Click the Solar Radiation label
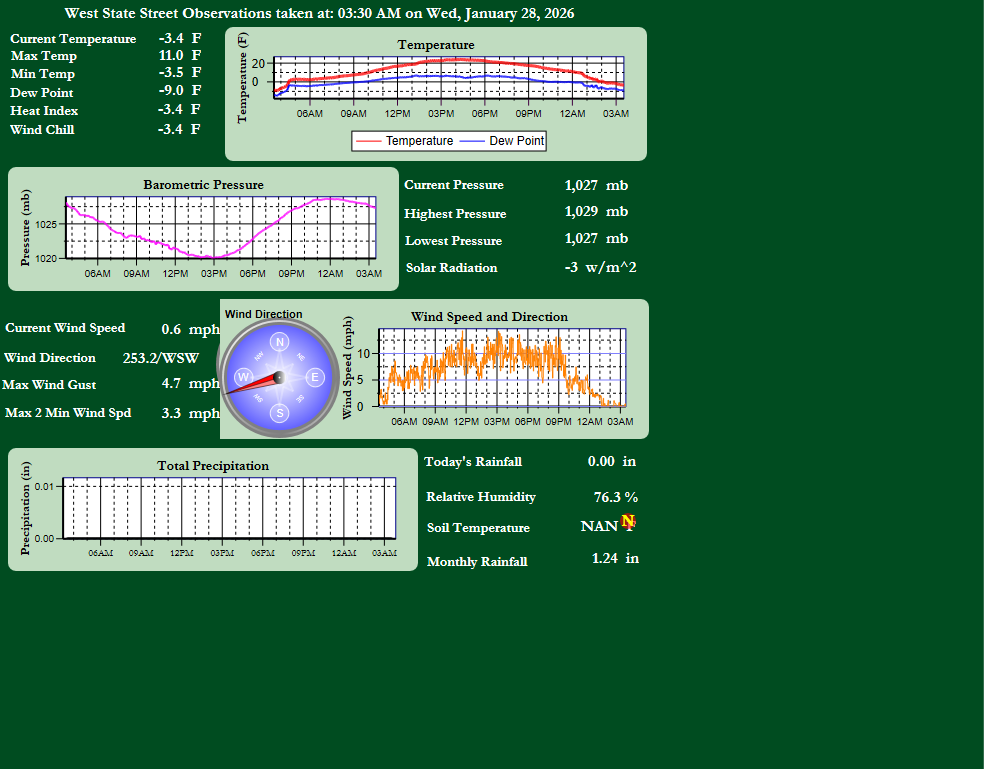 [x=451, y=268]
